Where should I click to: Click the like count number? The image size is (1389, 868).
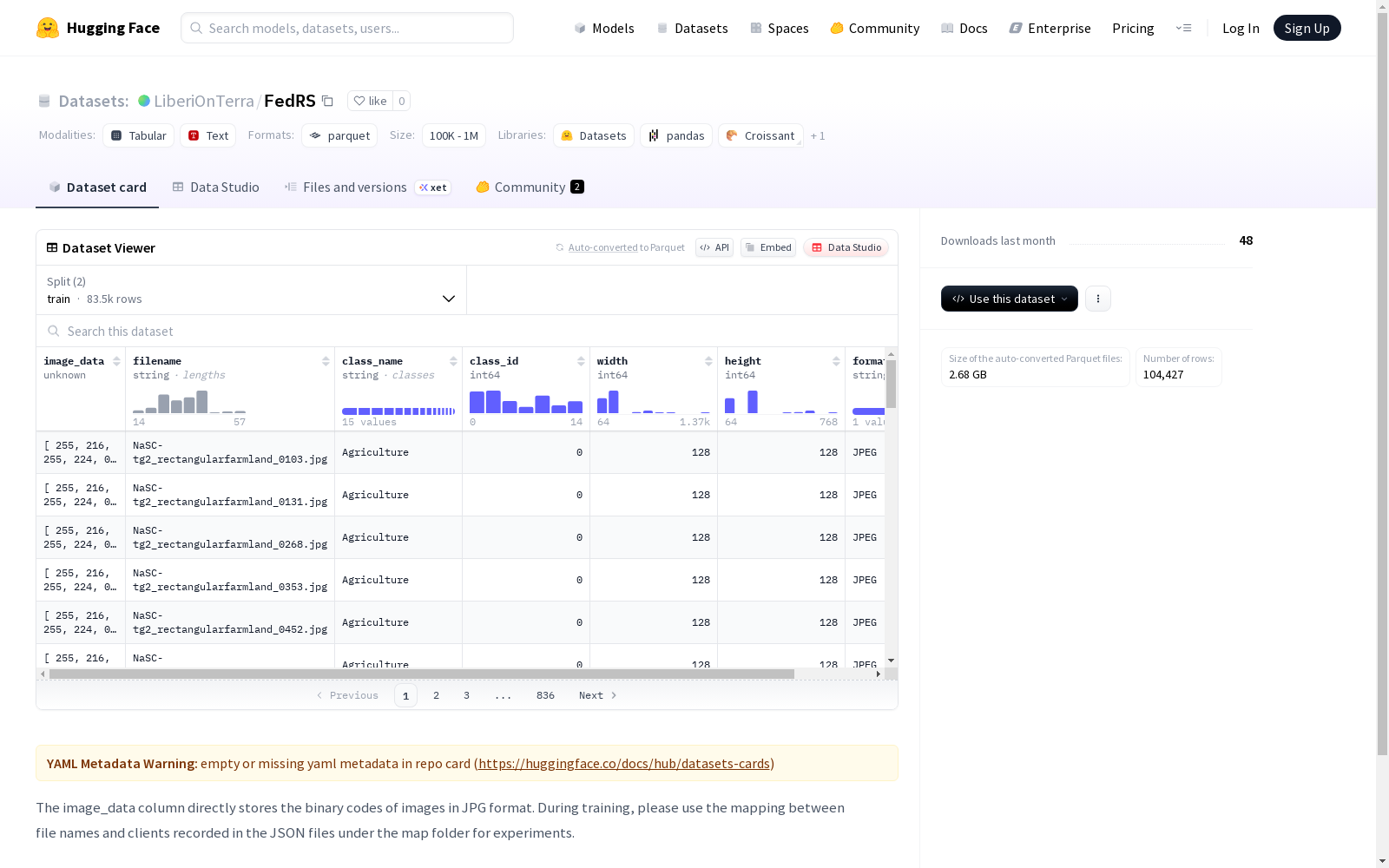[401, 101]
